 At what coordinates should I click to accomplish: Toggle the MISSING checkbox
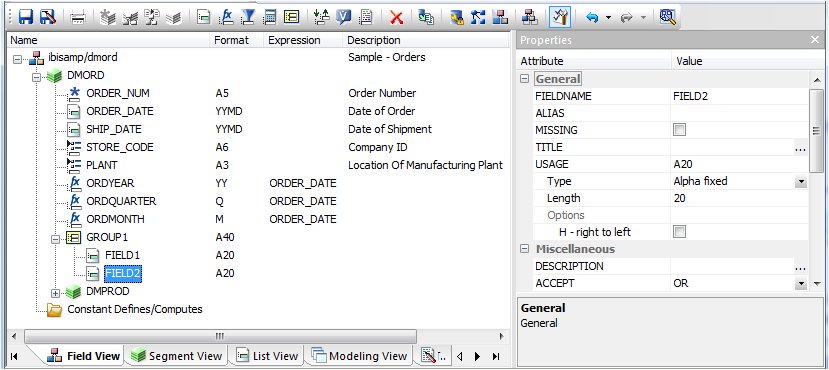pyautogui.click(x=679, y=130)
